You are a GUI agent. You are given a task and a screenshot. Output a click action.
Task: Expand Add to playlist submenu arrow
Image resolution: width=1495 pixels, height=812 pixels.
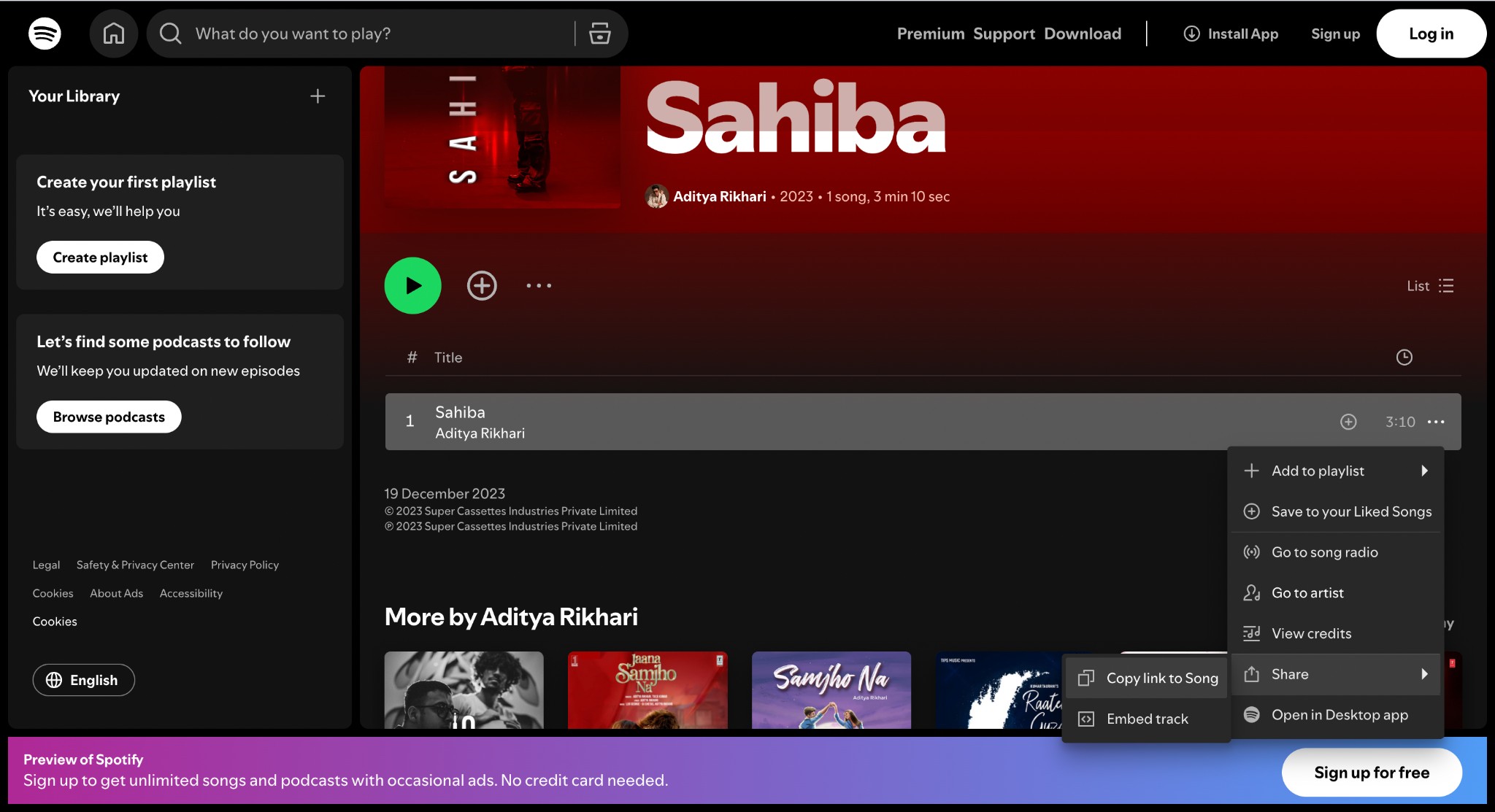(x=1424, y=471)
